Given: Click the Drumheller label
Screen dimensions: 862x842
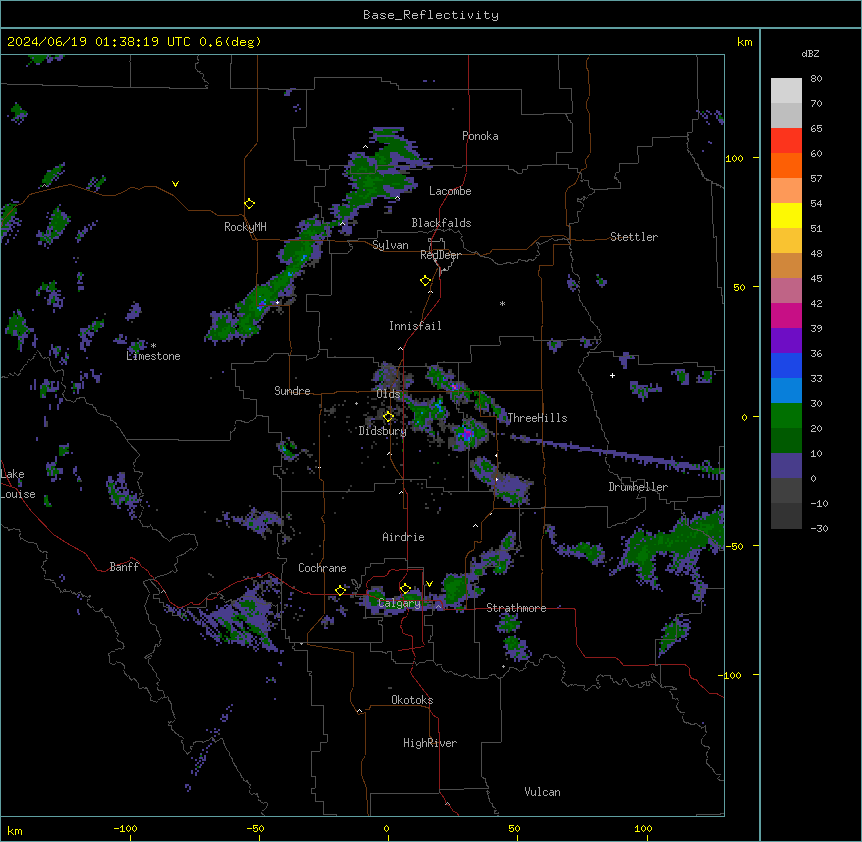Looking at the screenshot, I should (638, 487).
